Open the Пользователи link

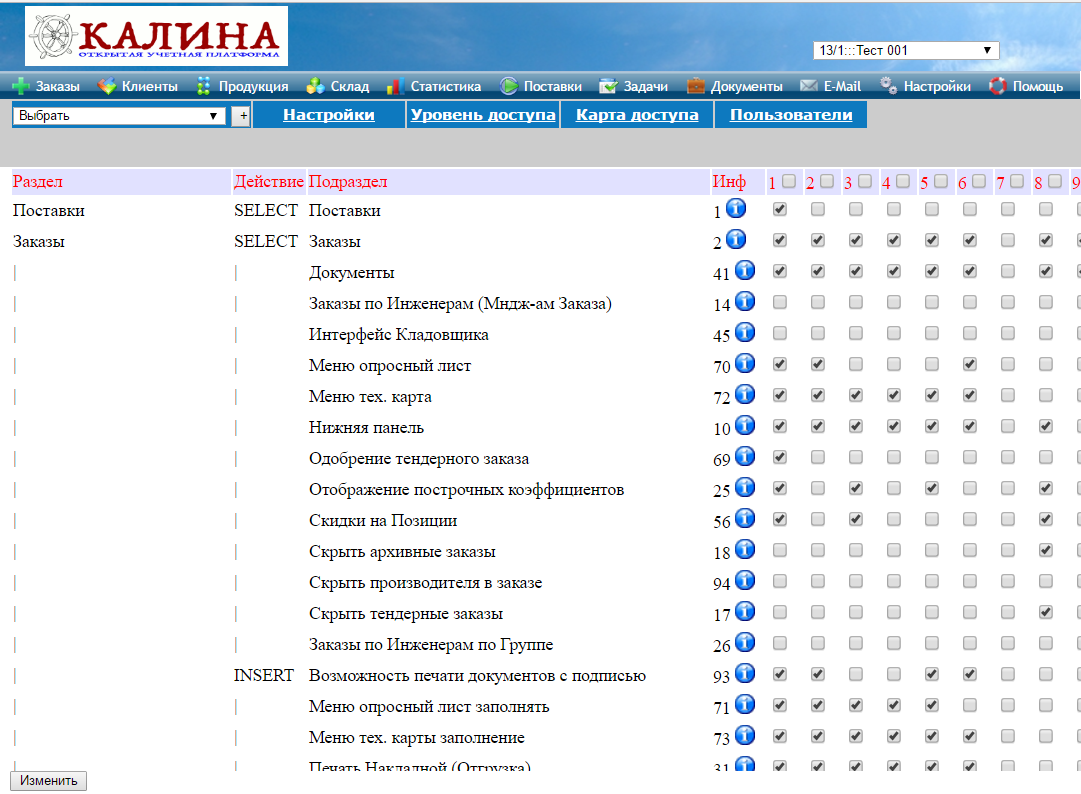[791, 114]
